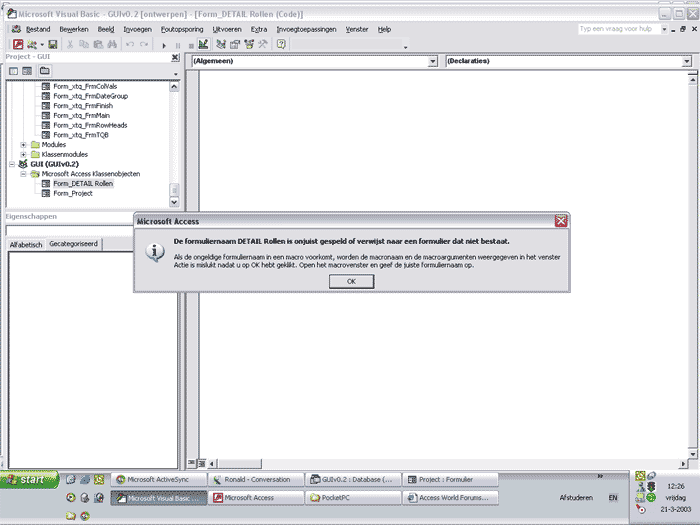Image resolution: width=700 pixels, height=525 pixels.
Task: Select Form_xtq_FrmTQB in project tree
Action: [81, 135]
